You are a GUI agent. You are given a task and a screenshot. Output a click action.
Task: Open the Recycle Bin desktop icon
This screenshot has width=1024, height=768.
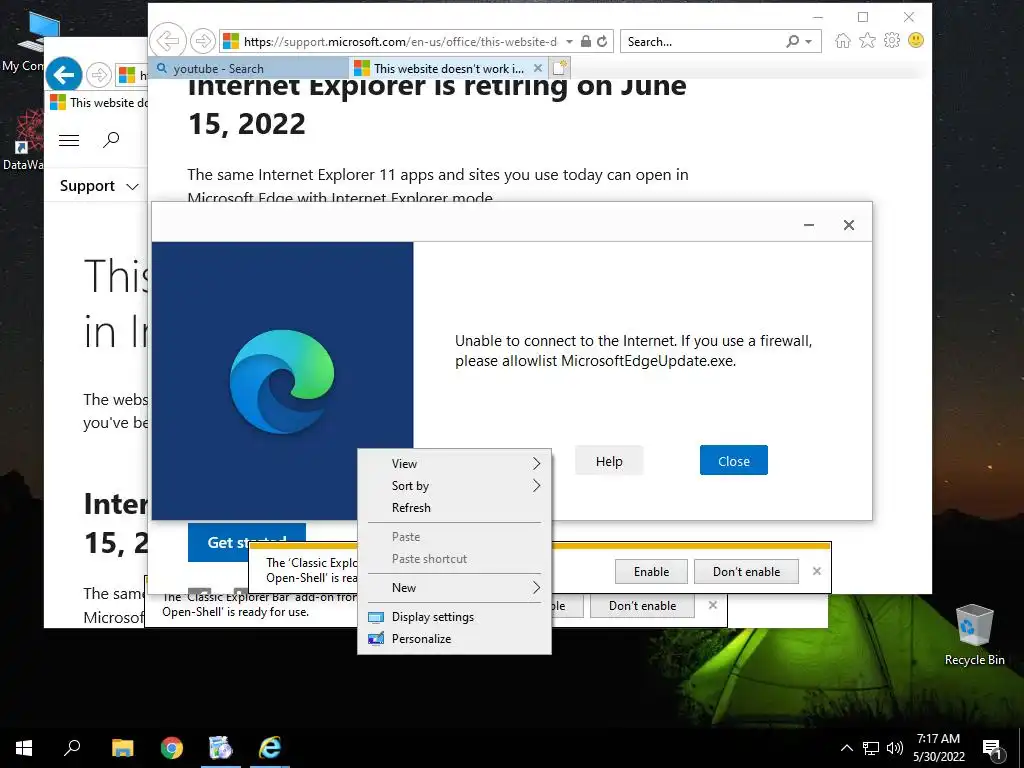tap(974, 634)
